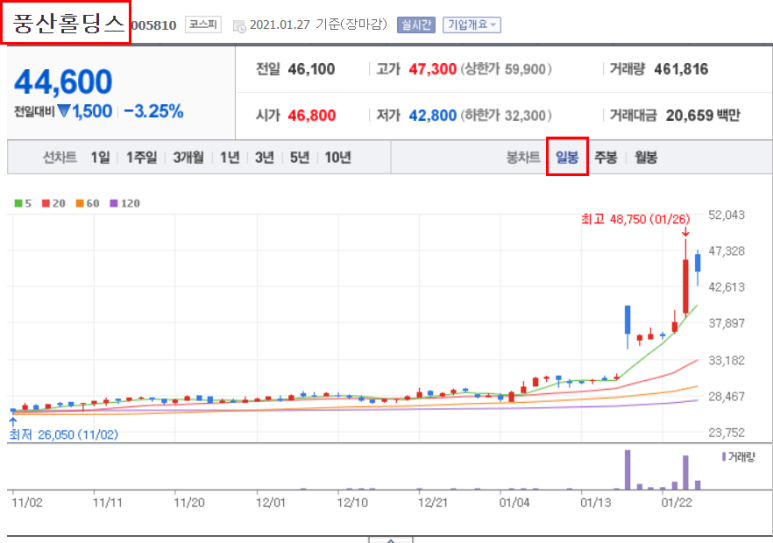773x543 pixels.
Task: Click the collapse arrow below the chart
Action: 391,540
